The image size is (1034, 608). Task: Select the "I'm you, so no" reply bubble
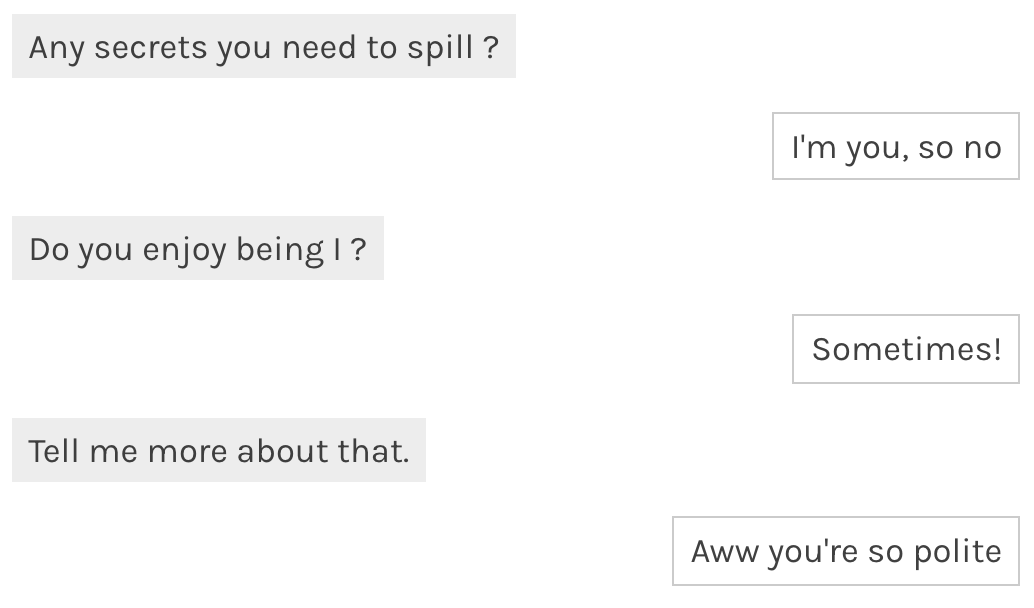[895, 147]
